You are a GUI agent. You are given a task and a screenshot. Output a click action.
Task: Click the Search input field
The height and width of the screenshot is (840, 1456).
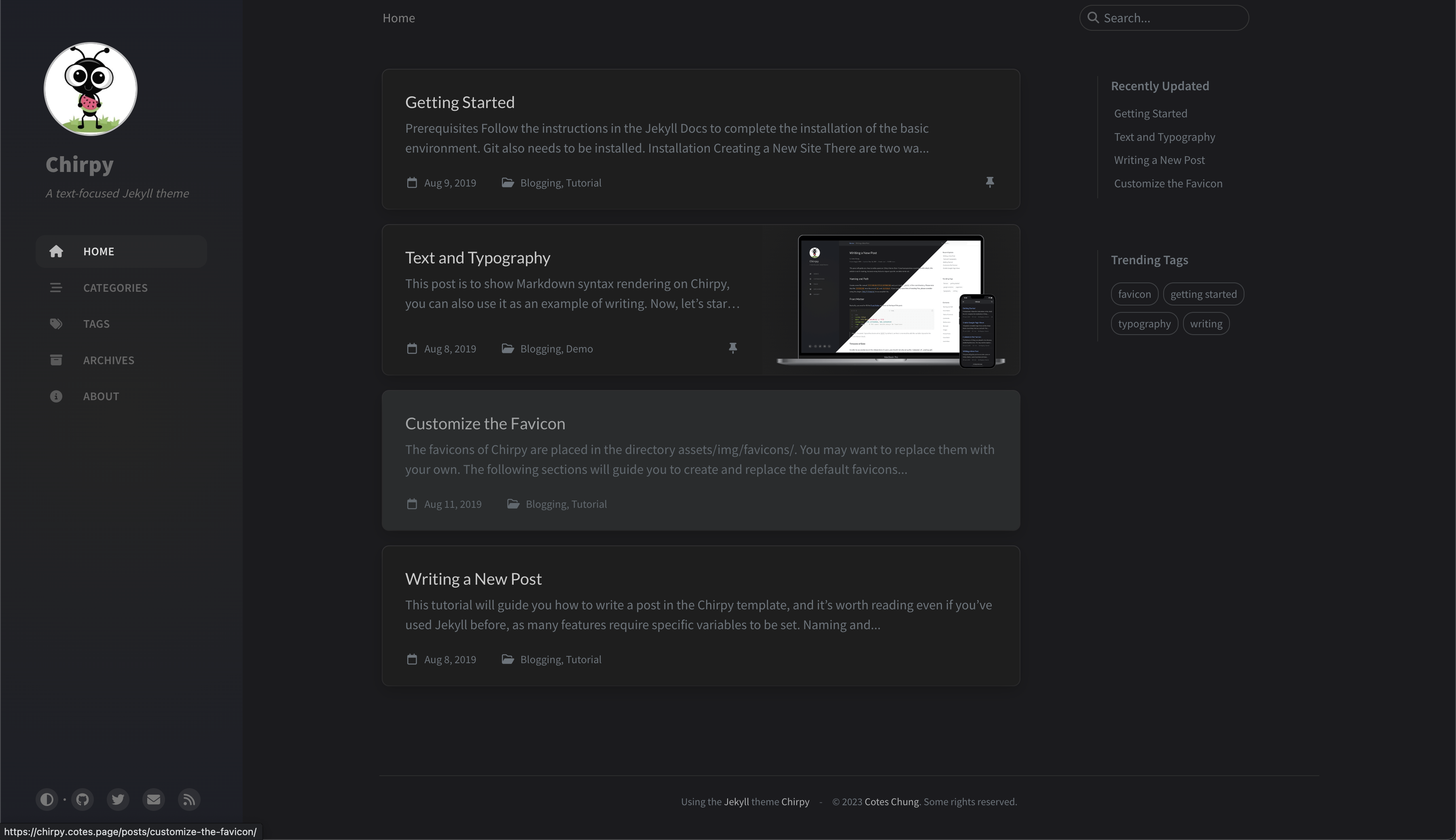(1170, 18)
